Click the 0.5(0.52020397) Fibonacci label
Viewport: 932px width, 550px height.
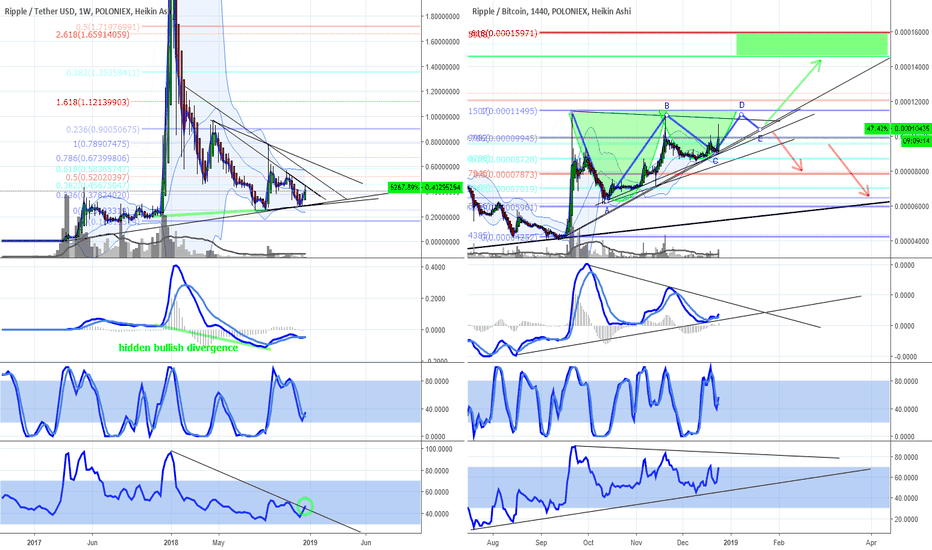[97, 177]
